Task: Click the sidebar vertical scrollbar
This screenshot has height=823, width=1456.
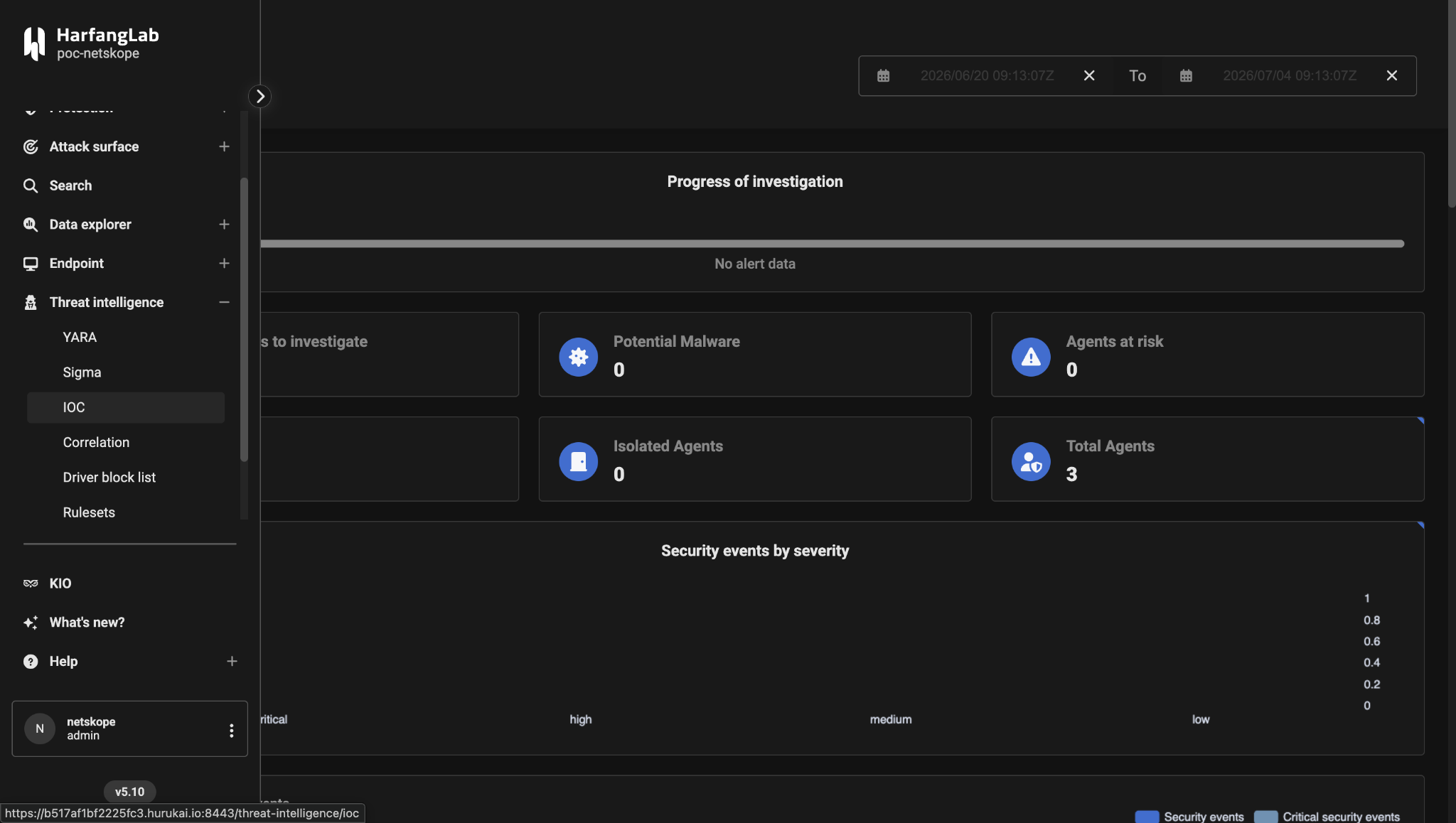Action: click(x=244, y=320)
